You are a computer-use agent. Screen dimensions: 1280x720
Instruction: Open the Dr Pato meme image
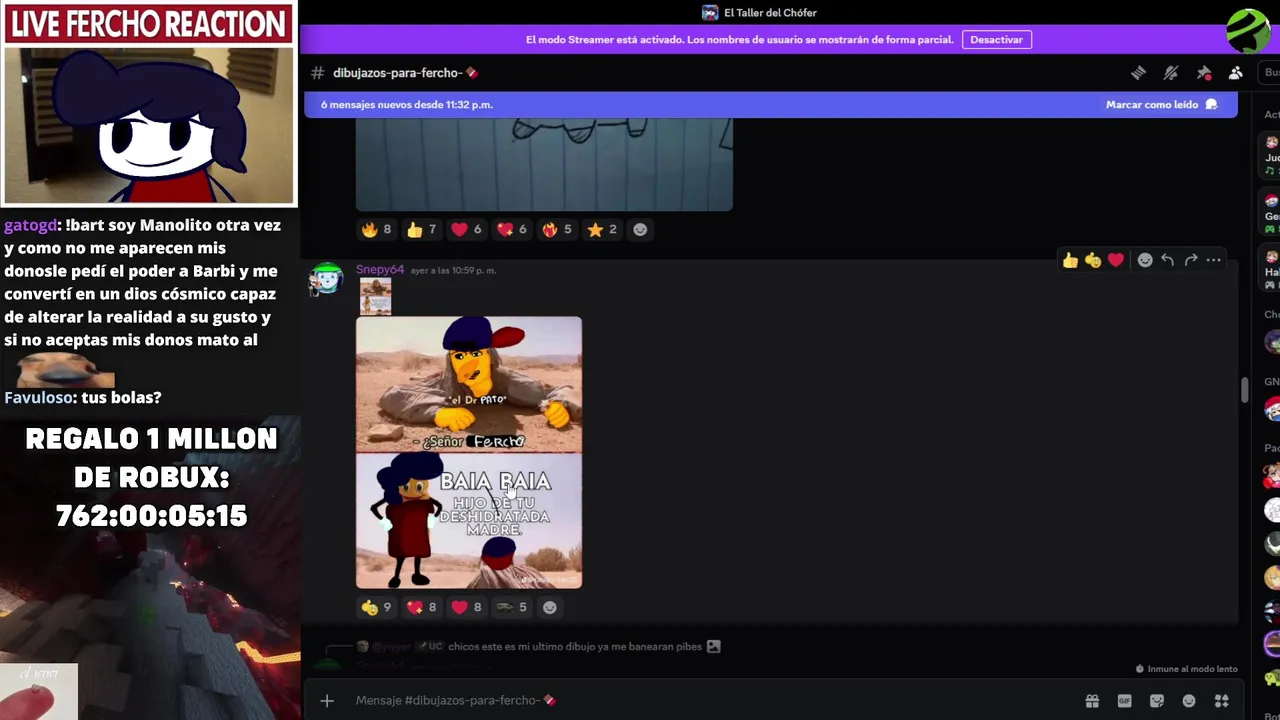(469, 453)
